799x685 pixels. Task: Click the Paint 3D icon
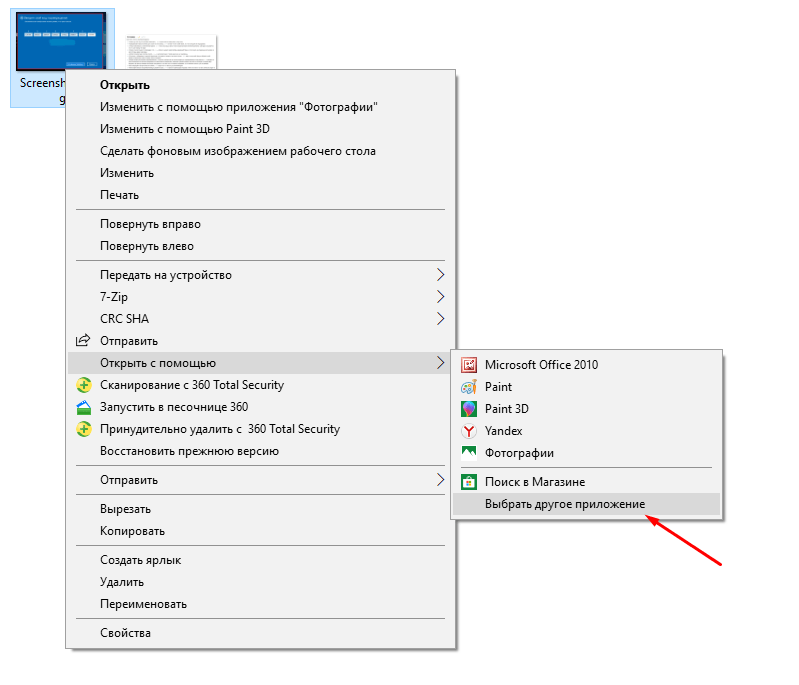coord(468,409)
